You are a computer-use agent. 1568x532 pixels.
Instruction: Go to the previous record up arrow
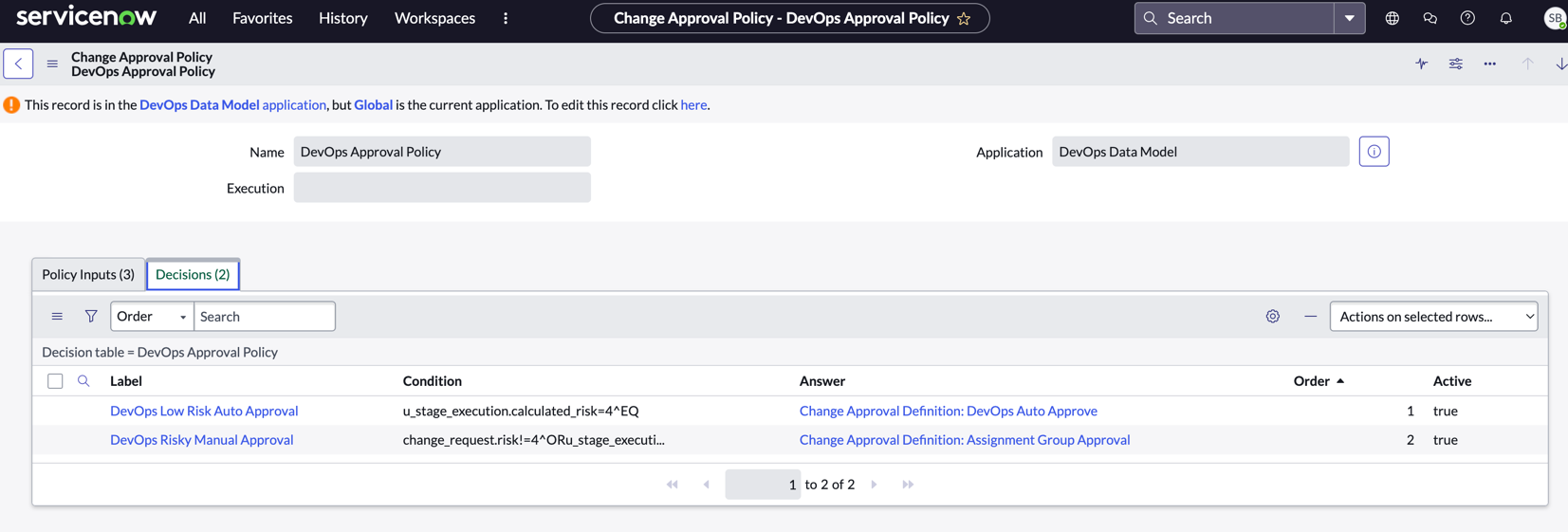[x=1527, y=64]
